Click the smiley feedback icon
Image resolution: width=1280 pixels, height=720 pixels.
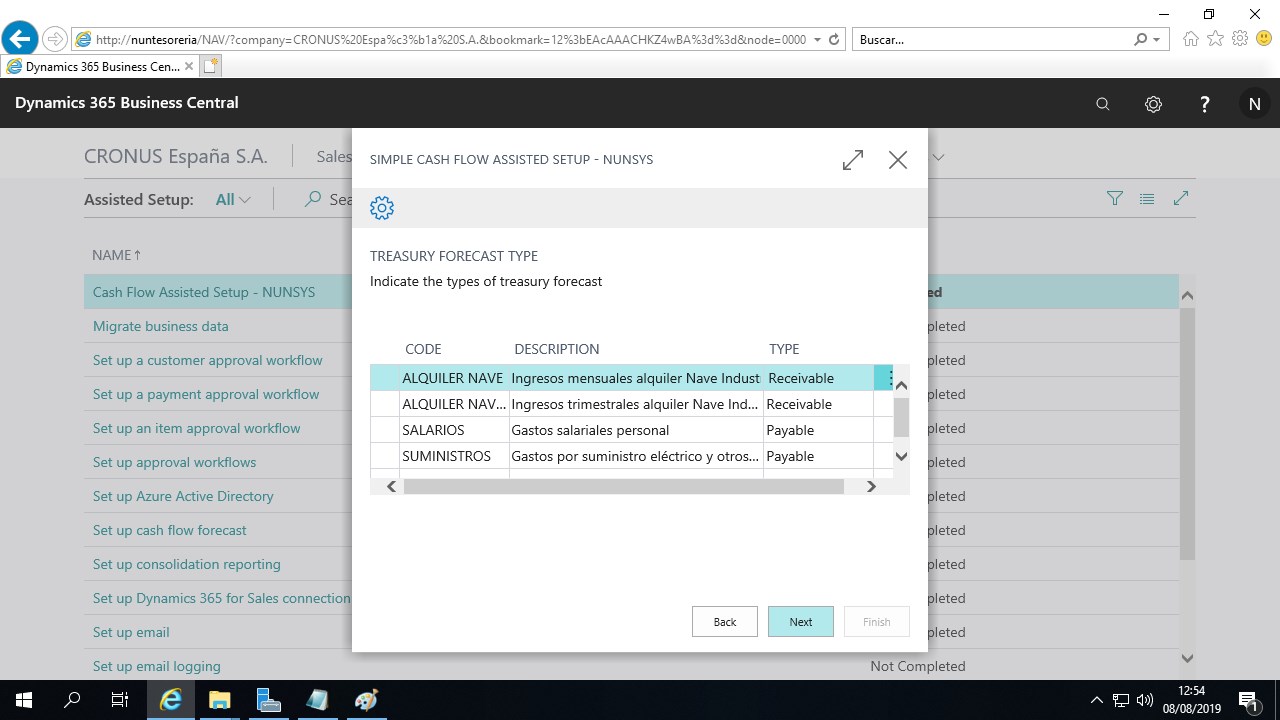pos(1264,39)
